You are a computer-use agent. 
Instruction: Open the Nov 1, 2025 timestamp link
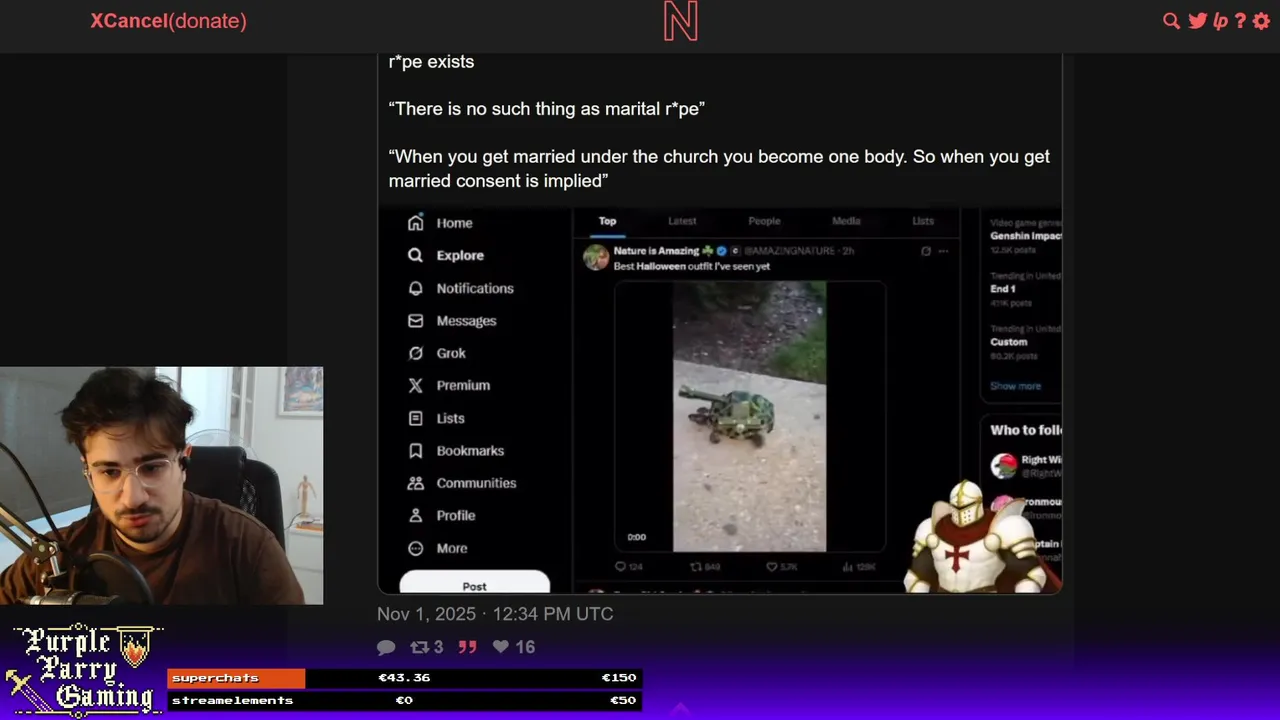click(495, 614)
